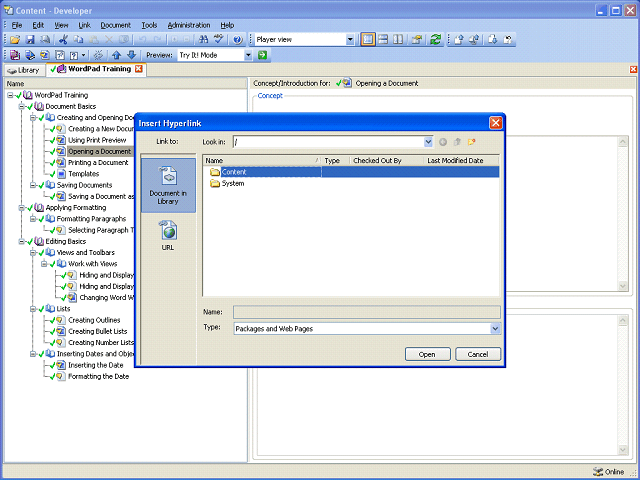Select URL globe link type
This screenshot has height=480, width=640.
coord(168,236)
